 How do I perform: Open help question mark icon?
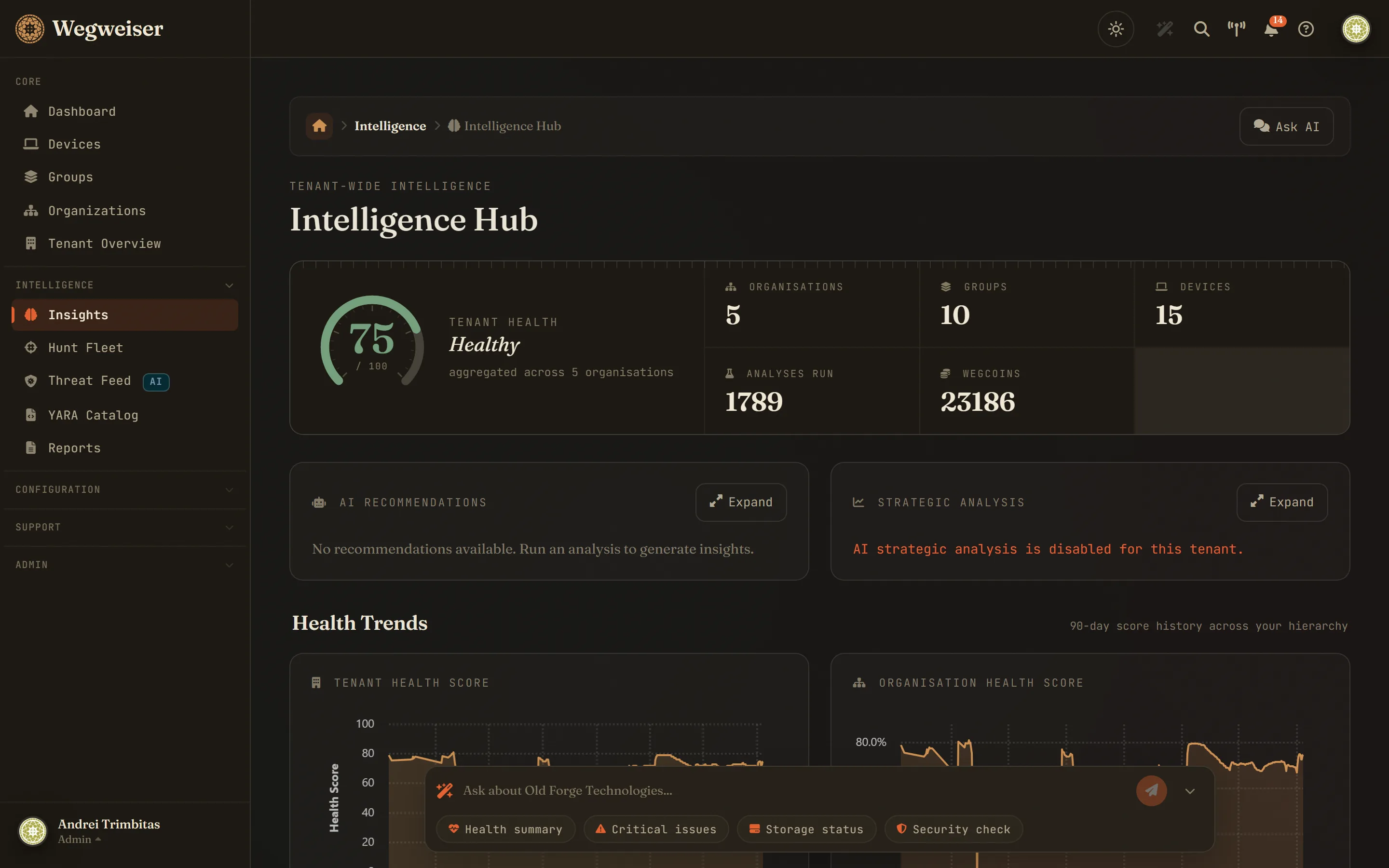[x=1306, y=29]
